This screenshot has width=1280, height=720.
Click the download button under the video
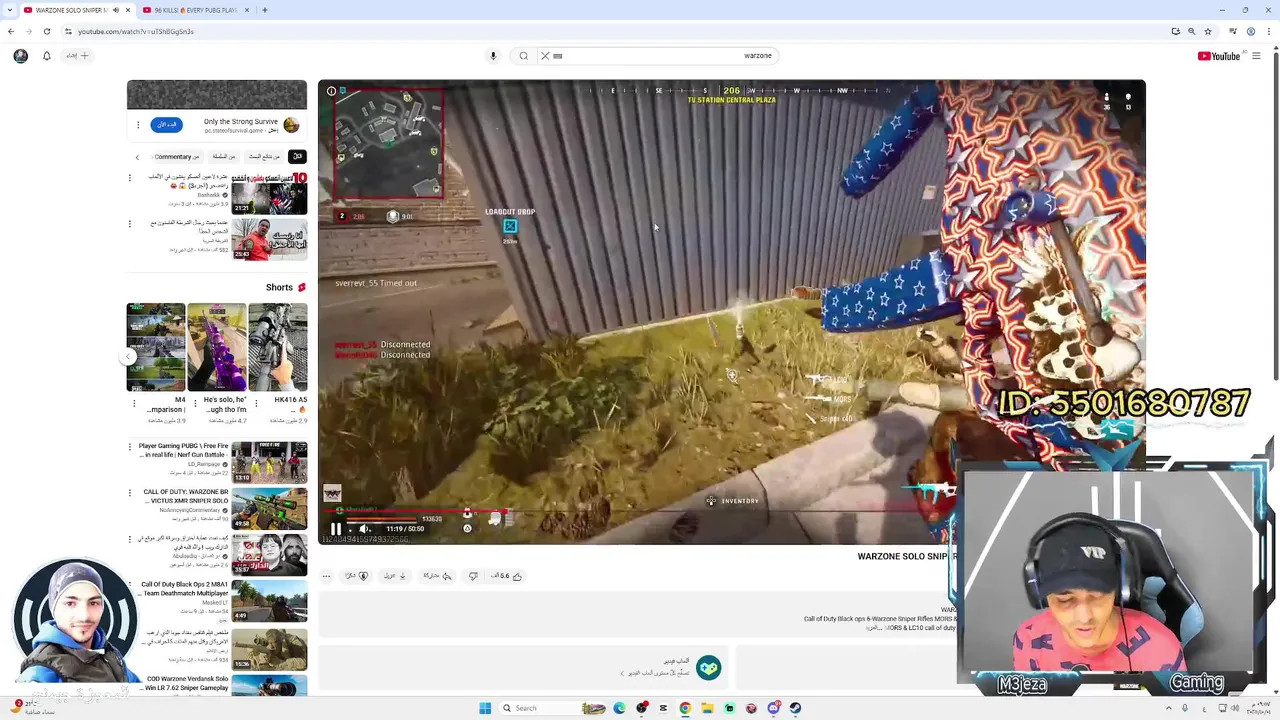(395, 576)
